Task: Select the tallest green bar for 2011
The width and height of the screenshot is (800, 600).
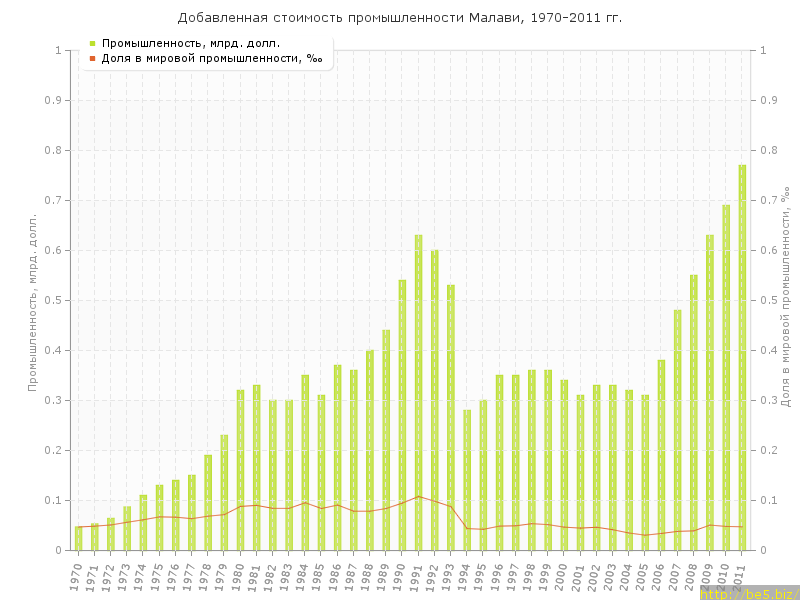Action: pos(742,358)
